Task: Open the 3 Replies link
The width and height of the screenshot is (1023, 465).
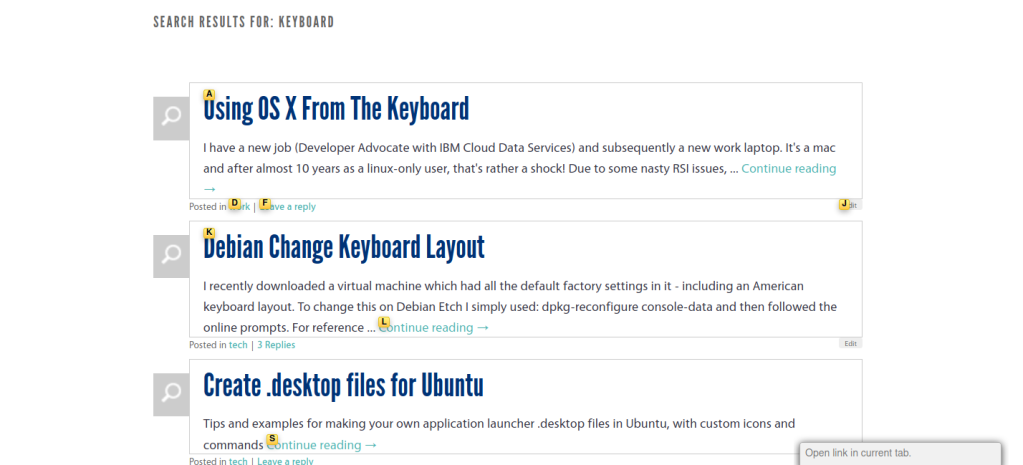Action: click(276, 345)
